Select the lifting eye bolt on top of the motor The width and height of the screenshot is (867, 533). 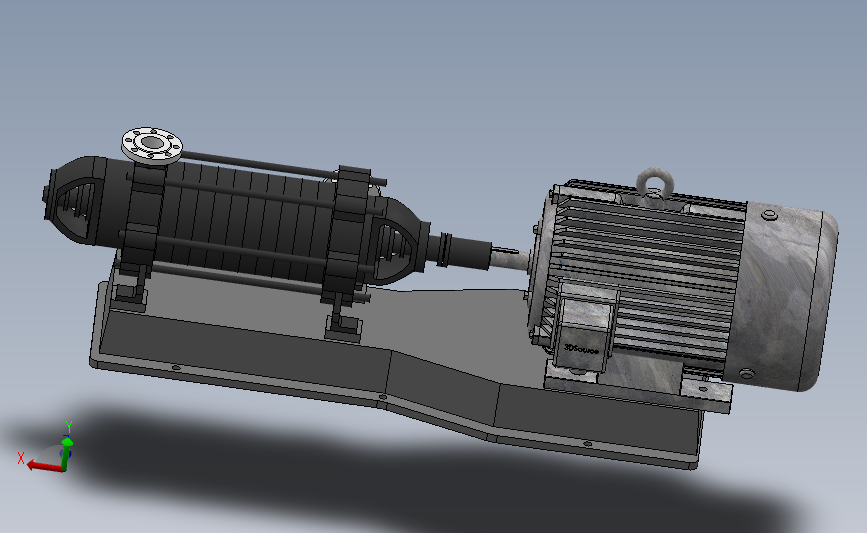(x=655, y=182)
